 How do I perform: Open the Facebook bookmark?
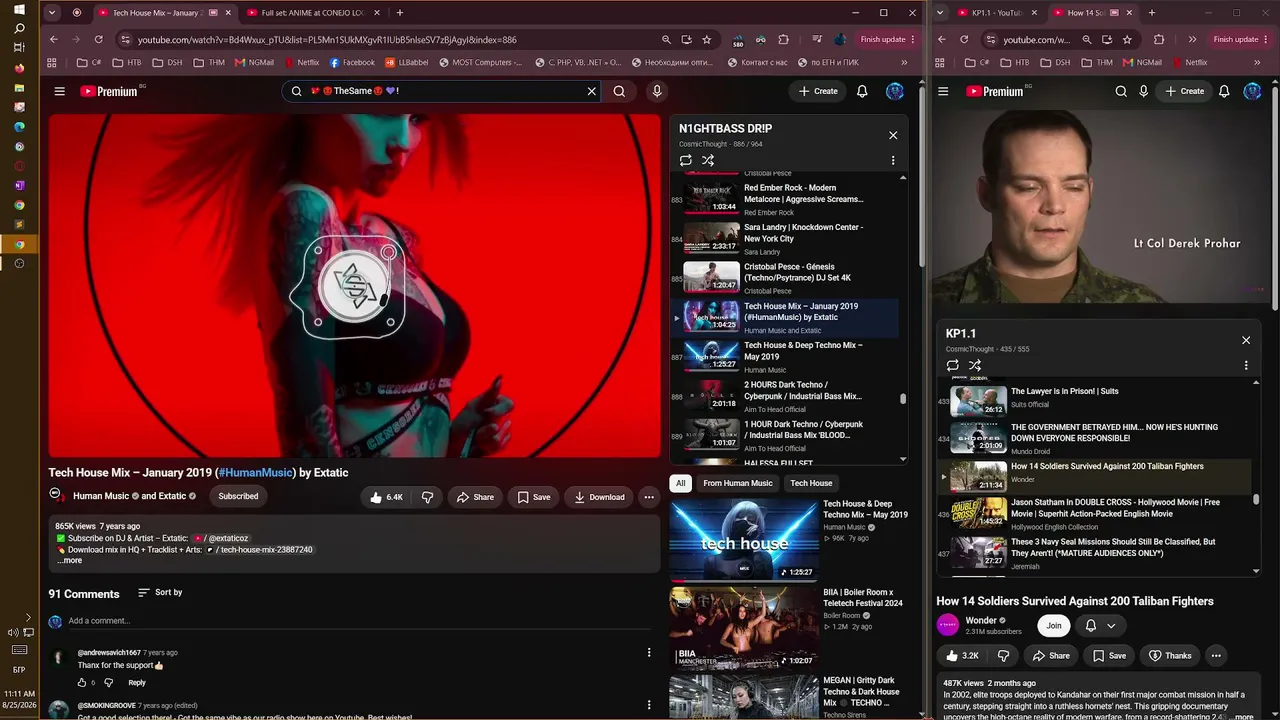352,62
